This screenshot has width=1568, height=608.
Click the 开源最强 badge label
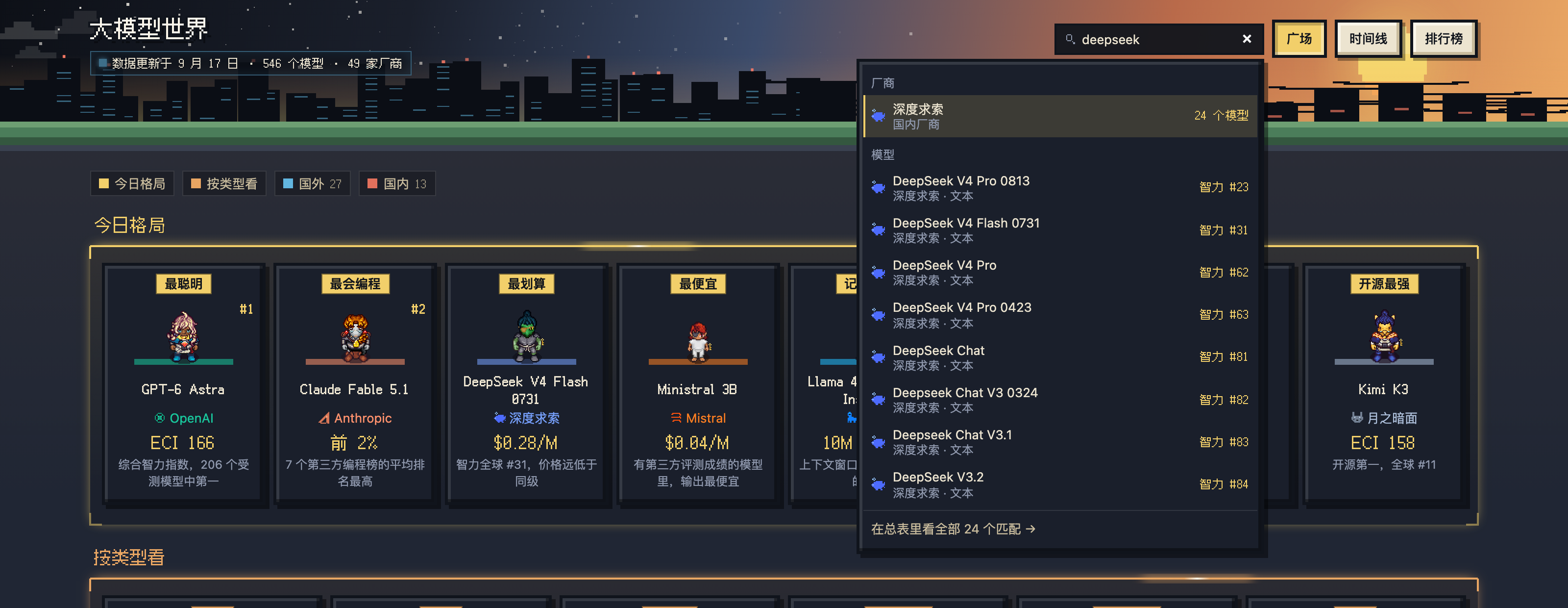[1384, 284]
